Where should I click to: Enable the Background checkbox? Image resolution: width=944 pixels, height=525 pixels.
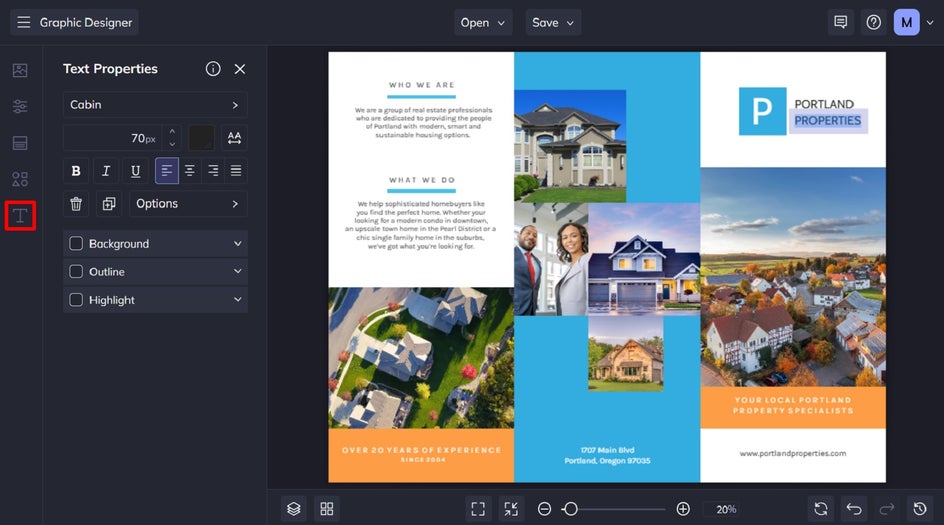tap(76, 243)
